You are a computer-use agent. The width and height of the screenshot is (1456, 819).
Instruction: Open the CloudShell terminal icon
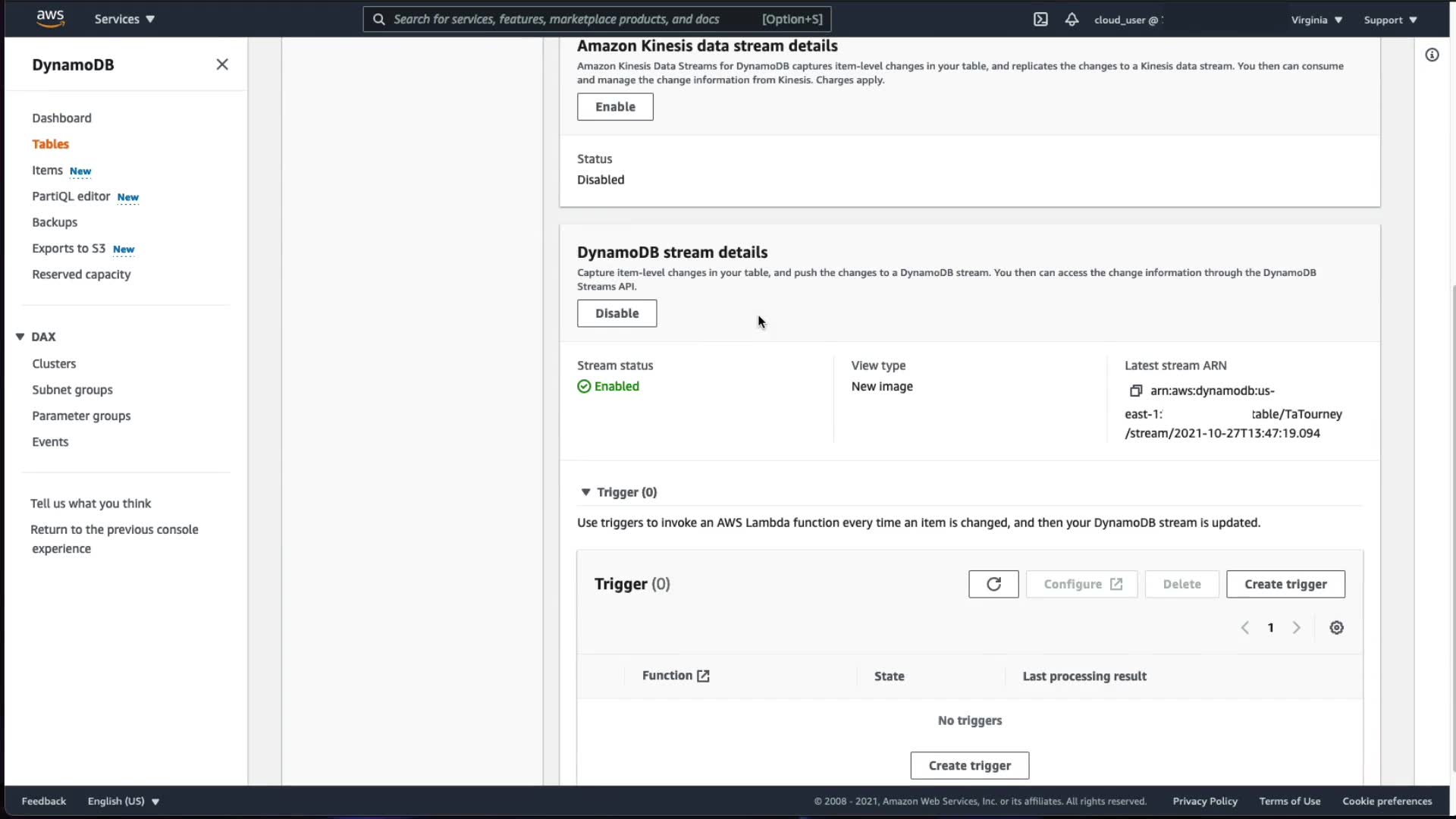pyautogui.click(x=1040, y=20)
